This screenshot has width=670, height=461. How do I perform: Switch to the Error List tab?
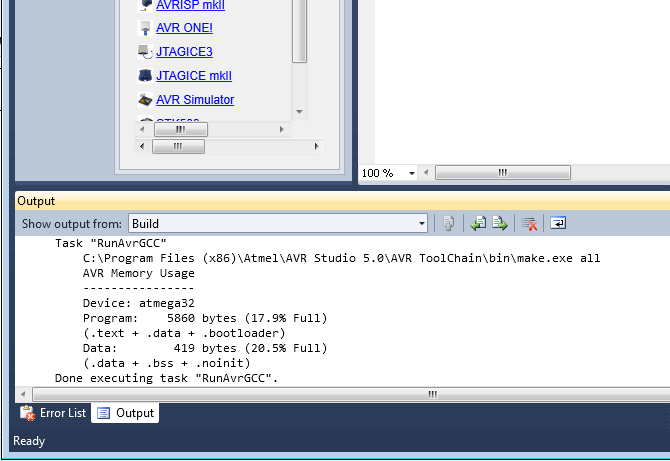[x=53, y=413]
